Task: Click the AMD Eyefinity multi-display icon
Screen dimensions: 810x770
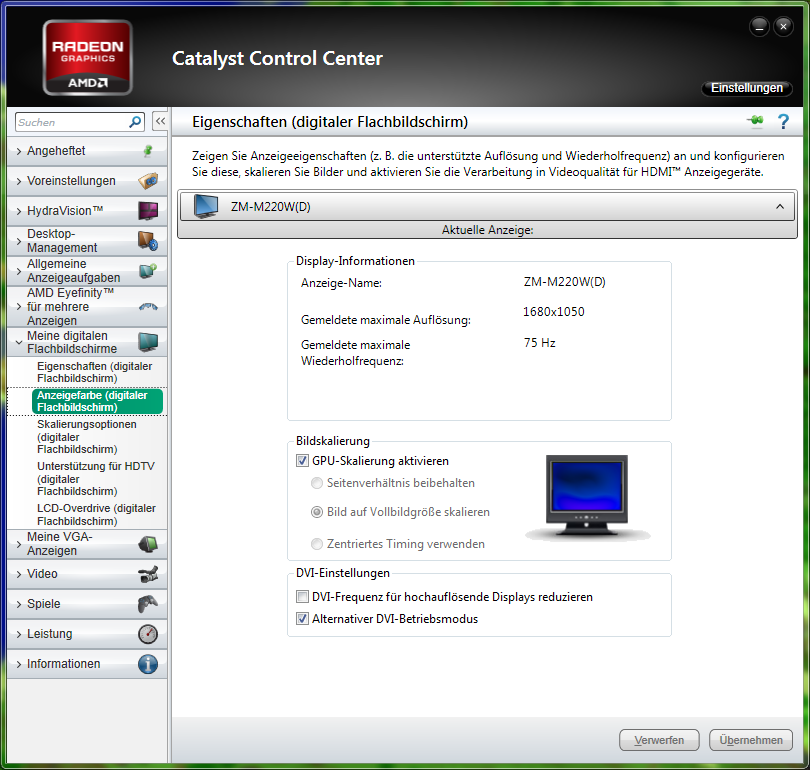Action: click(148, 307)
